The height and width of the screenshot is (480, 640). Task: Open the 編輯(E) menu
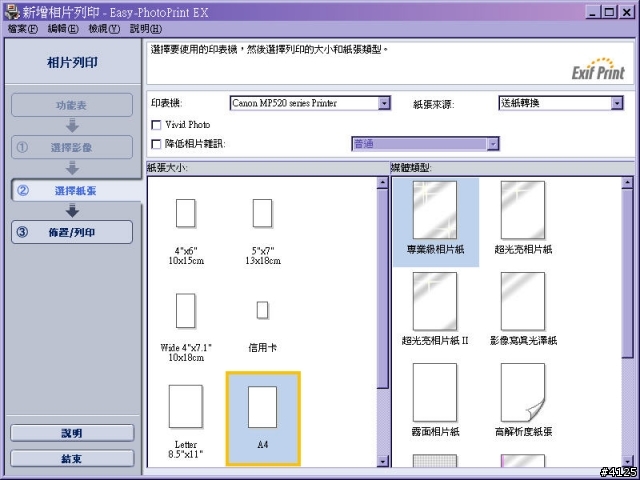click(x=63, y=29)
